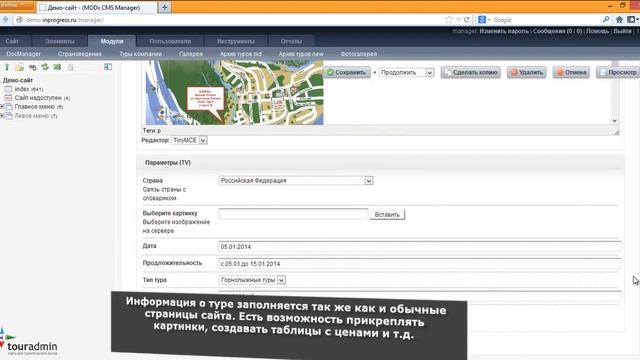Open the TinyMCE editor dropdown
Screen dimensions: 640x360
203,140
